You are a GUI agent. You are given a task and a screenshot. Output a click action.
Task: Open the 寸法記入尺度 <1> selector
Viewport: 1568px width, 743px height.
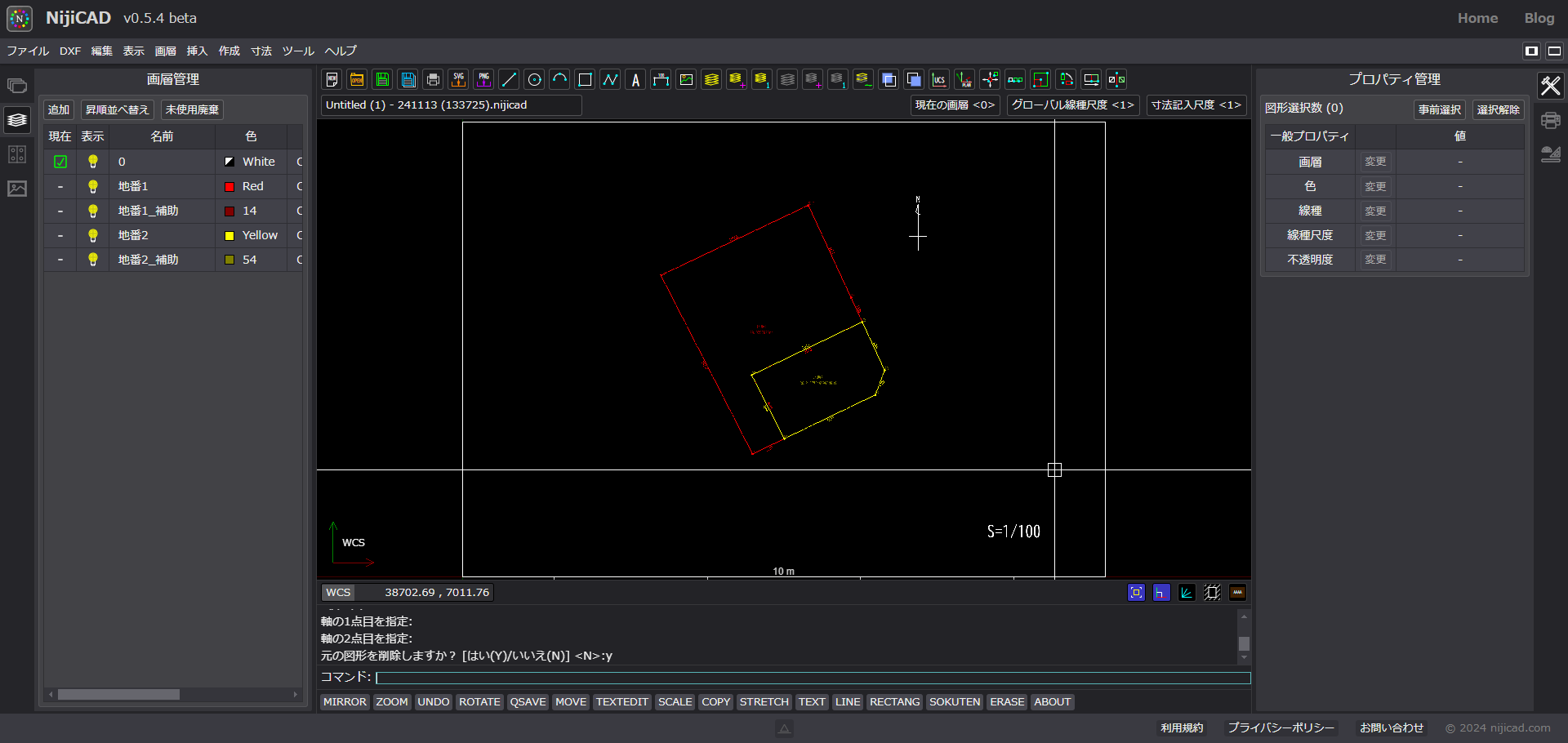click(x=1196, y=105)
